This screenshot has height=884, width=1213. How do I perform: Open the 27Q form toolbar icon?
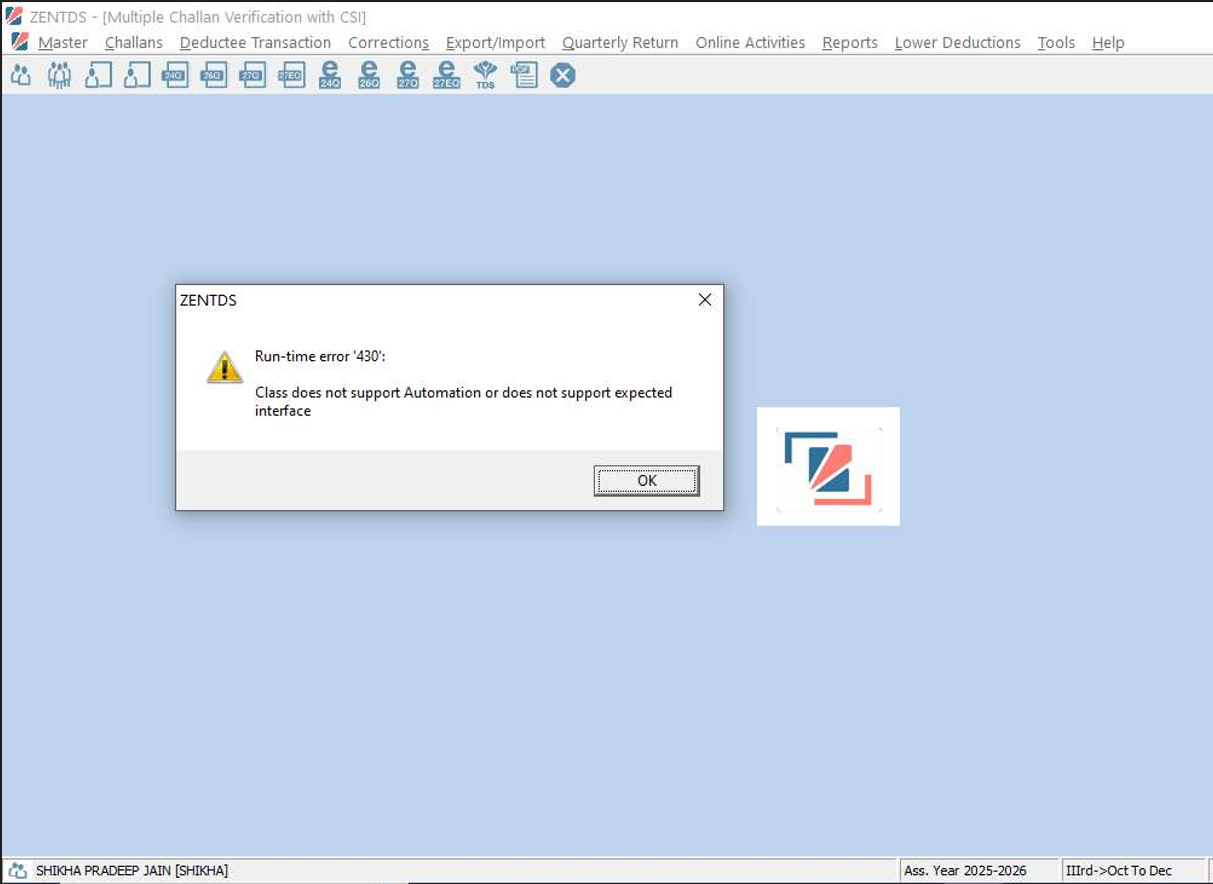[252, 75]
